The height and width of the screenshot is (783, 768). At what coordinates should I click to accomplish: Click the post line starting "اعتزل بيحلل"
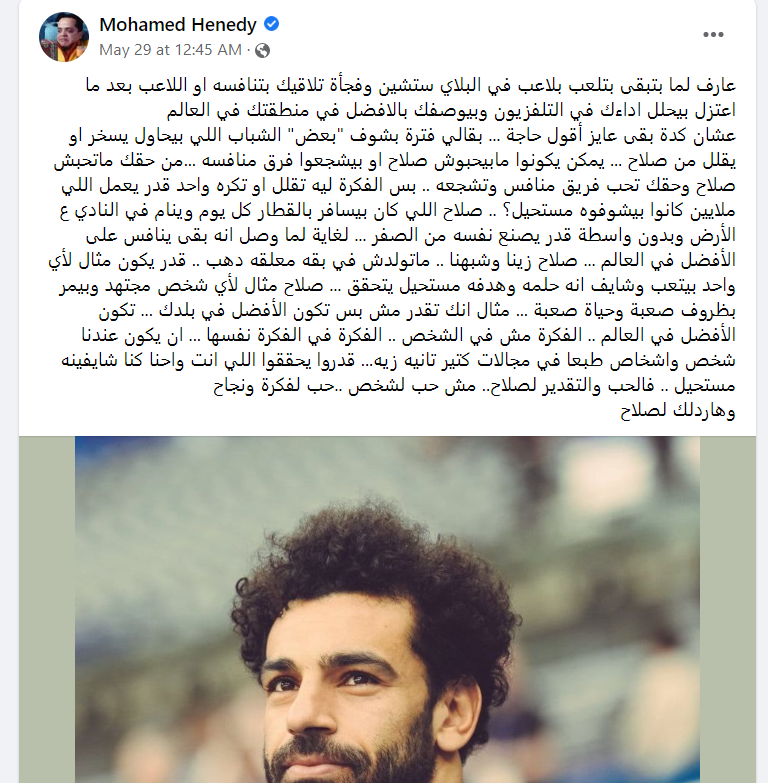(x=451, y=110)
